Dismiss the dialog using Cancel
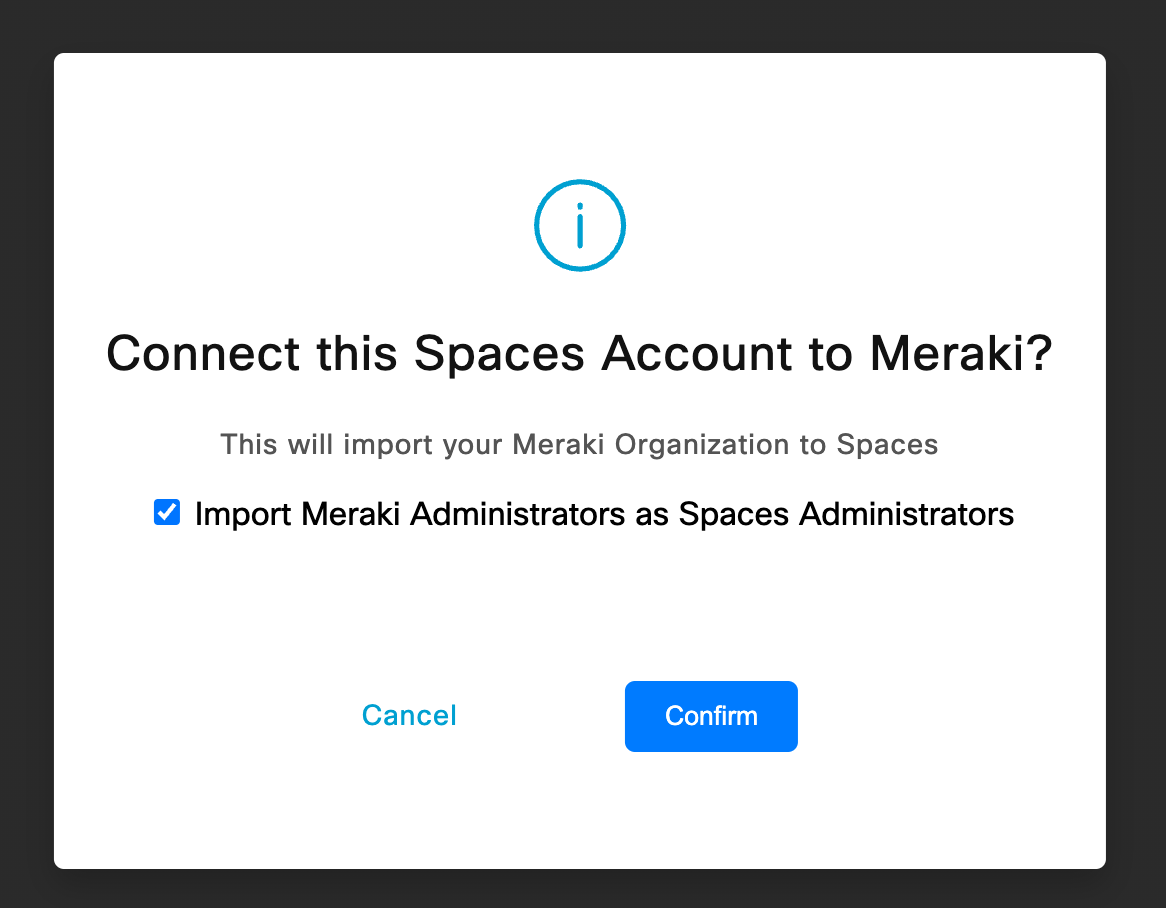 pos(409,716)
